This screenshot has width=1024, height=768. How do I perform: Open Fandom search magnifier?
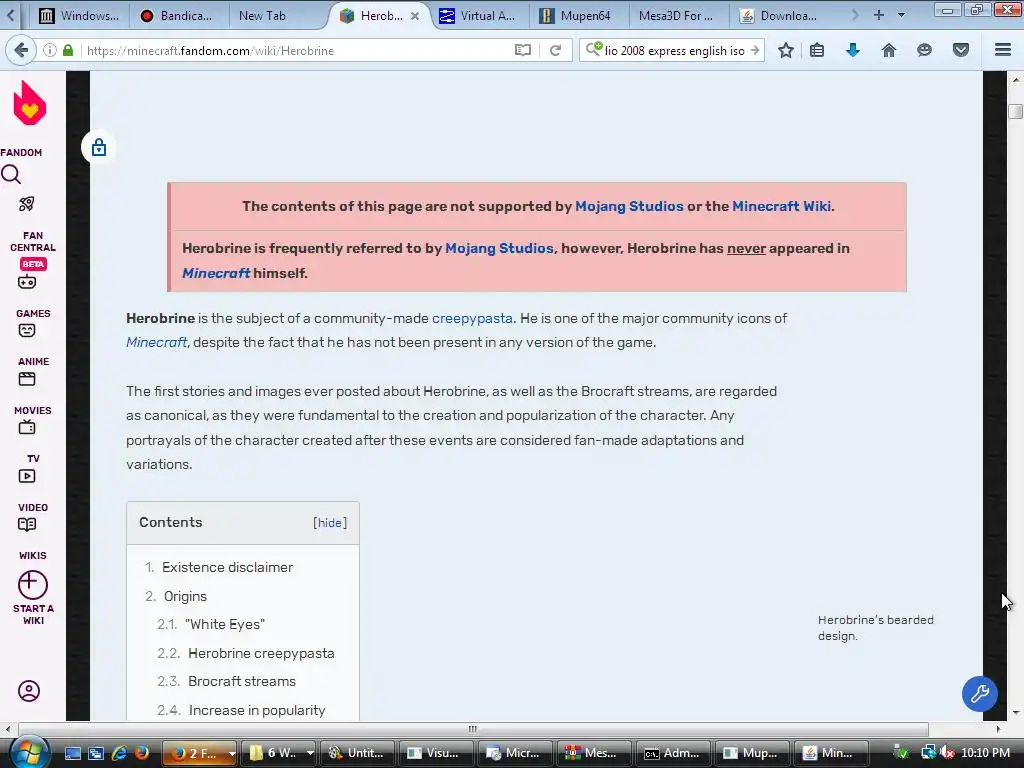point(11,174)
